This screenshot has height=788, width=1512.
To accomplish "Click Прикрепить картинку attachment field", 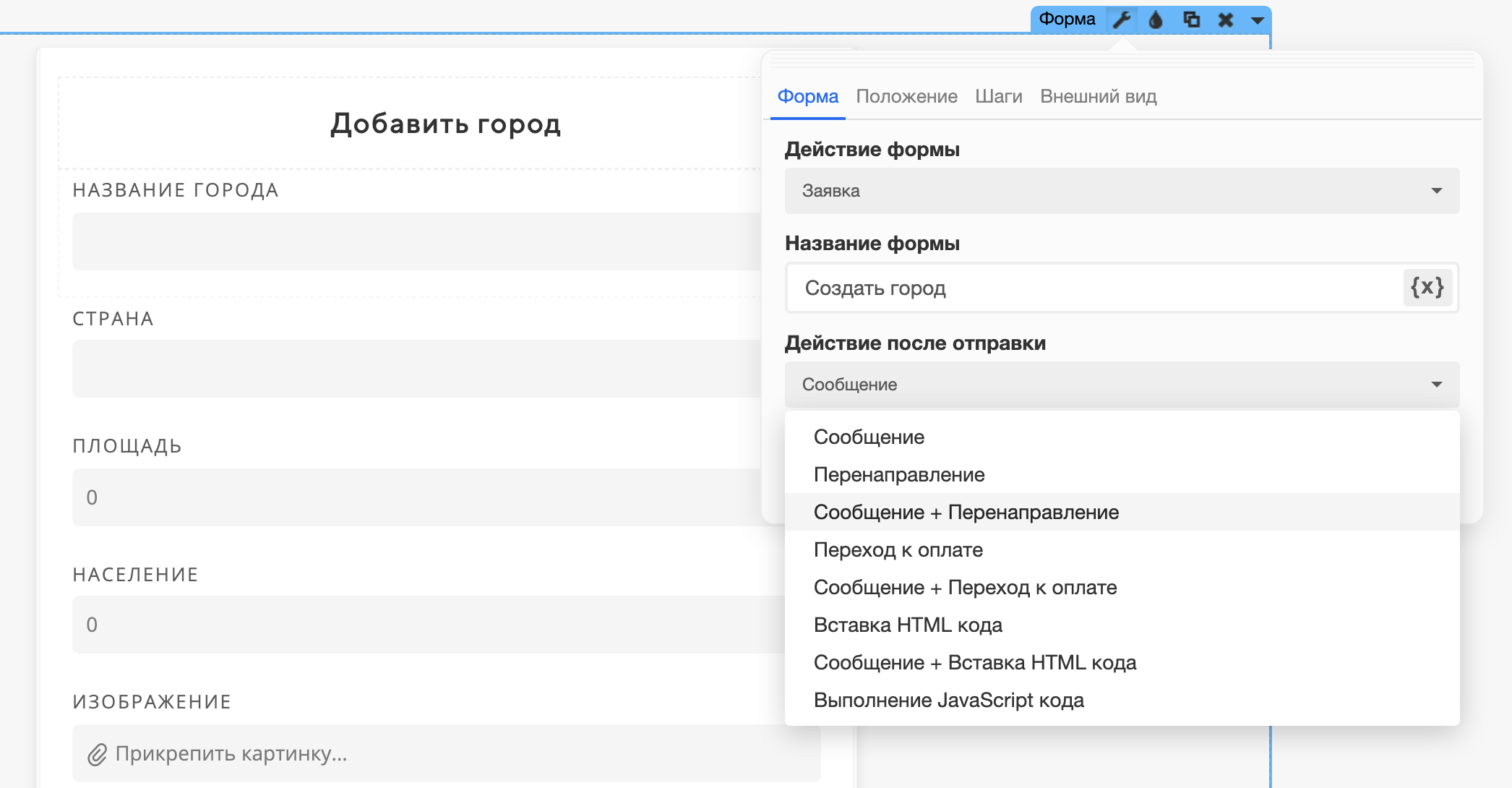I will pyautogui.click(x=446, y=753).
